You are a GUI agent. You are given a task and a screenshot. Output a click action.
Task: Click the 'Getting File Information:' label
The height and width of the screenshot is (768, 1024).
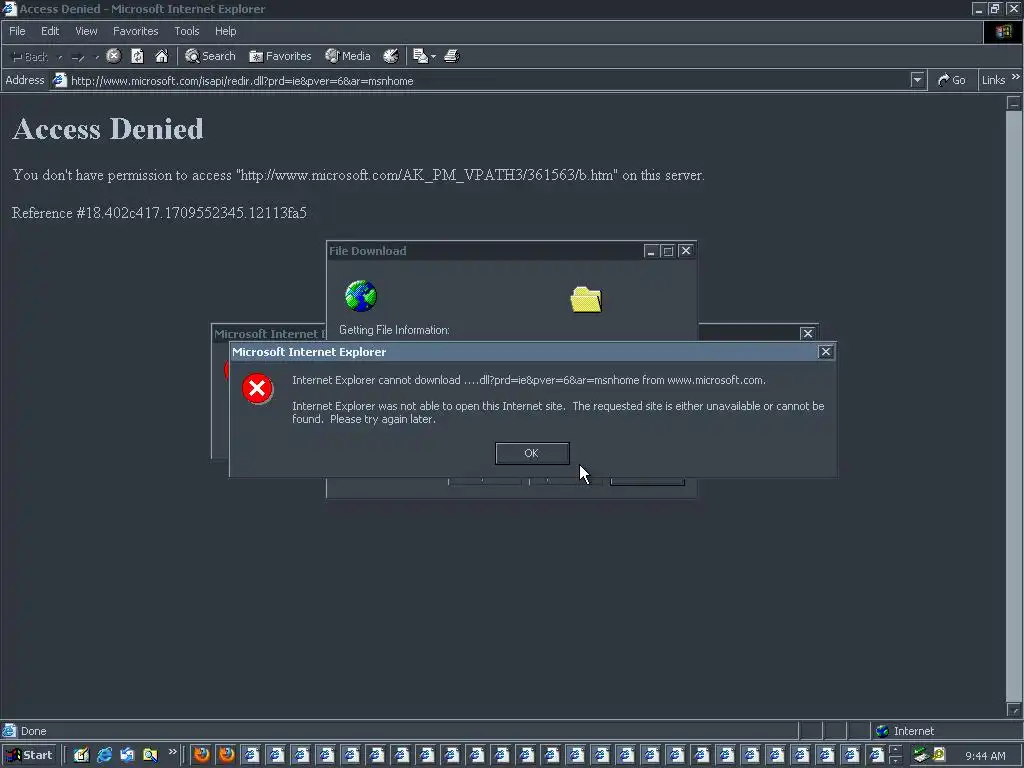394,330
